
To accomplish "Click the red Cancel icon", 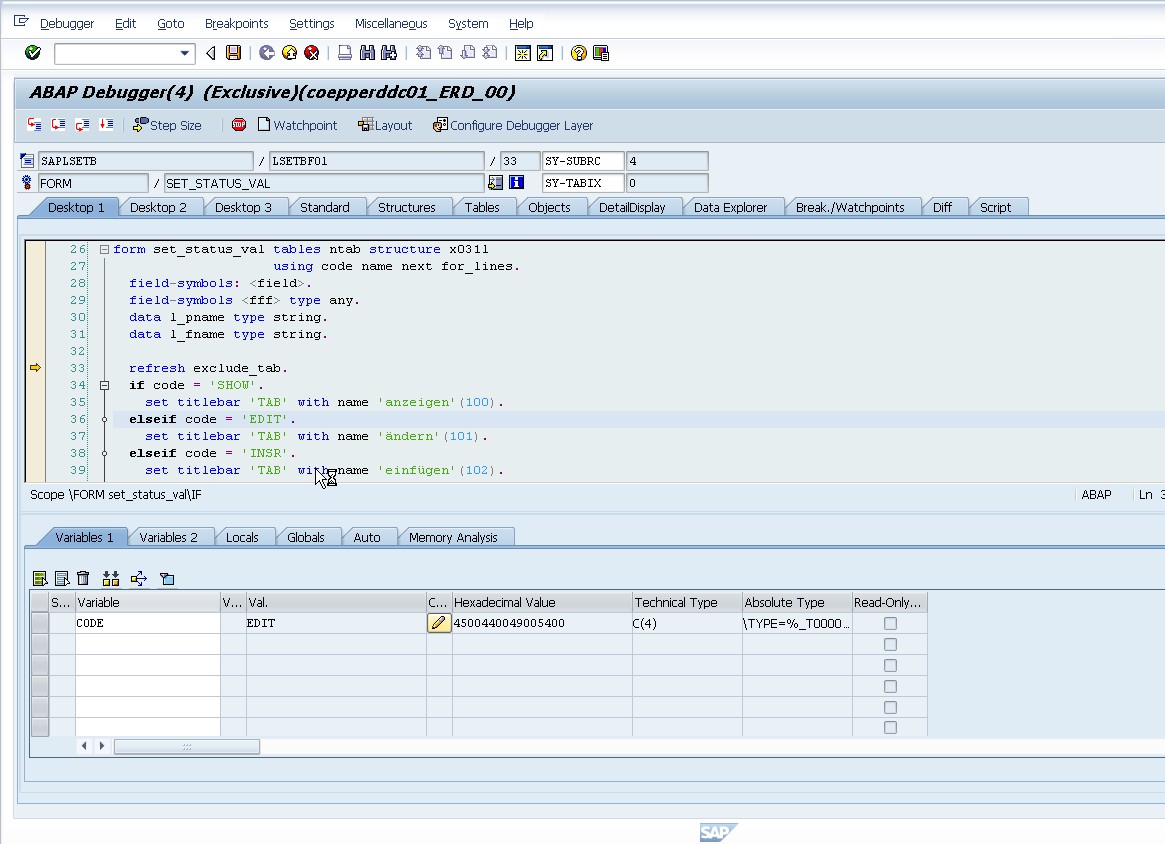I will (x=312, y=53).
